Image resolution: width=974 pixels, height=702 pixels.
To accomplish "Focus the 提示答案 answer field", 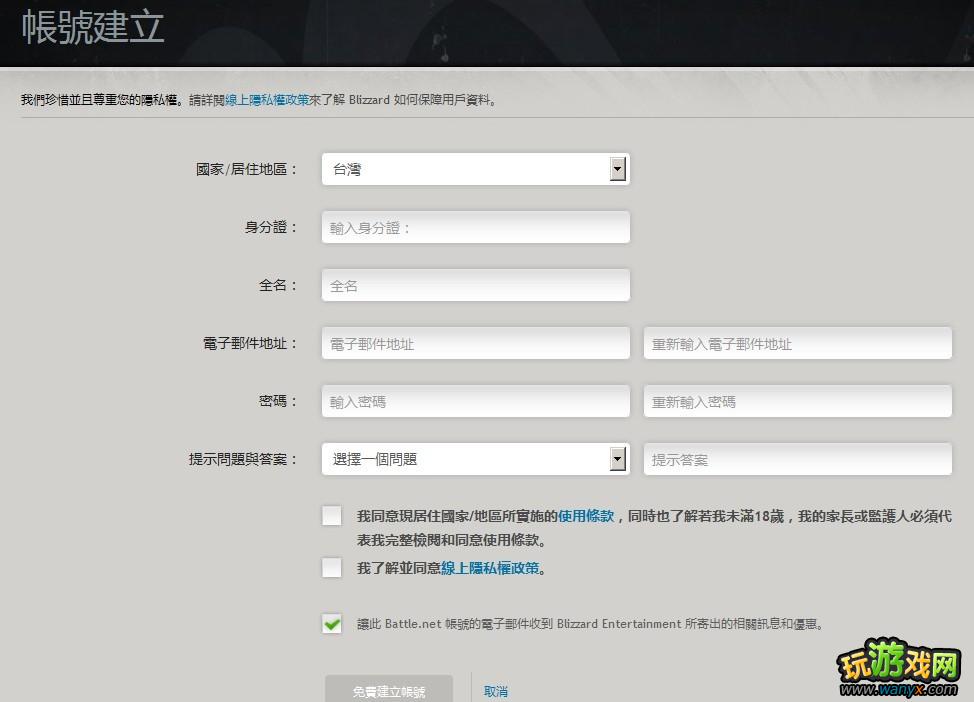I will point(798,459).
